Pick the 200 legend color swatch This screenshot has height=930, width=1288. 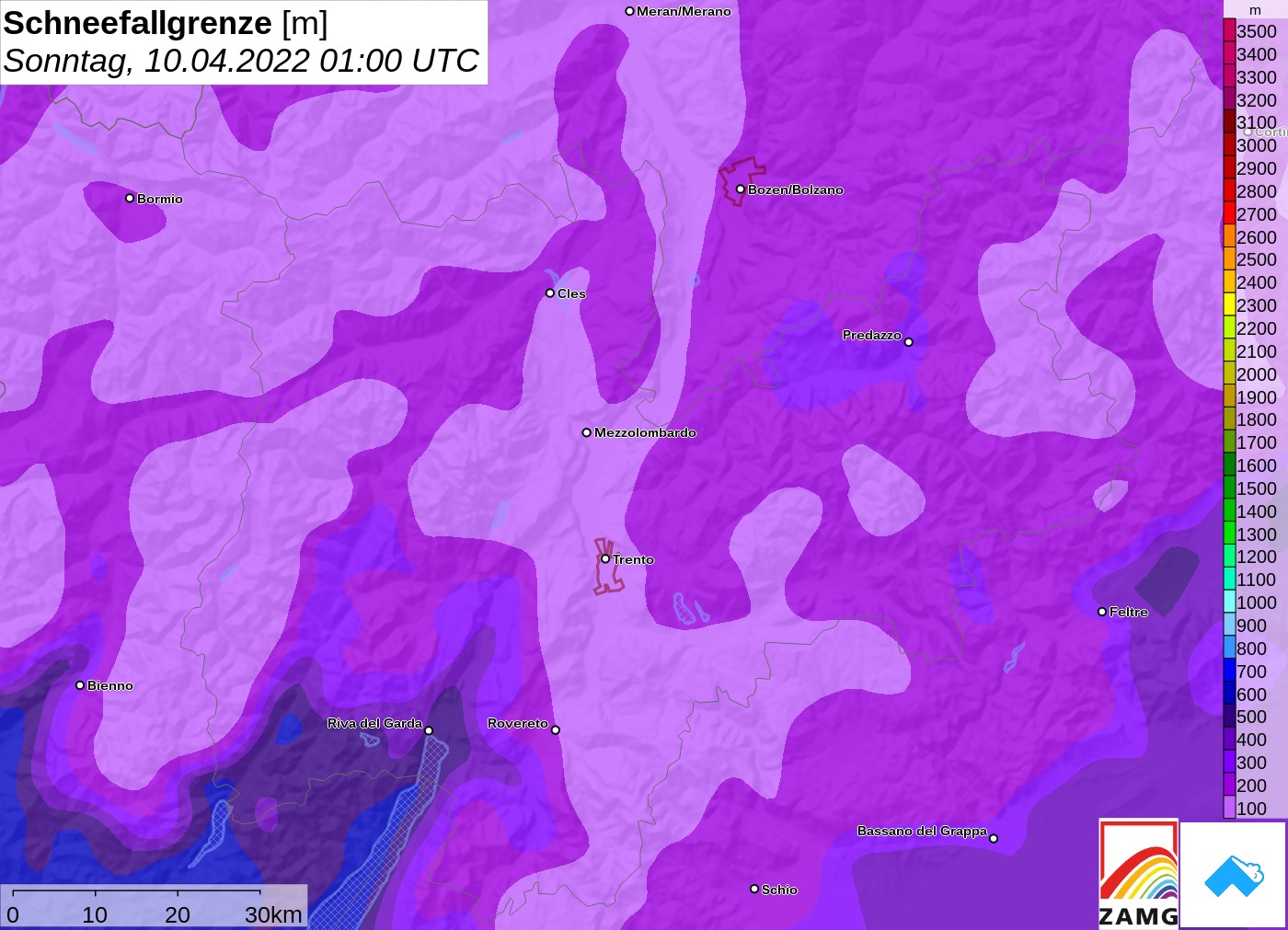tap(1229, 785)
